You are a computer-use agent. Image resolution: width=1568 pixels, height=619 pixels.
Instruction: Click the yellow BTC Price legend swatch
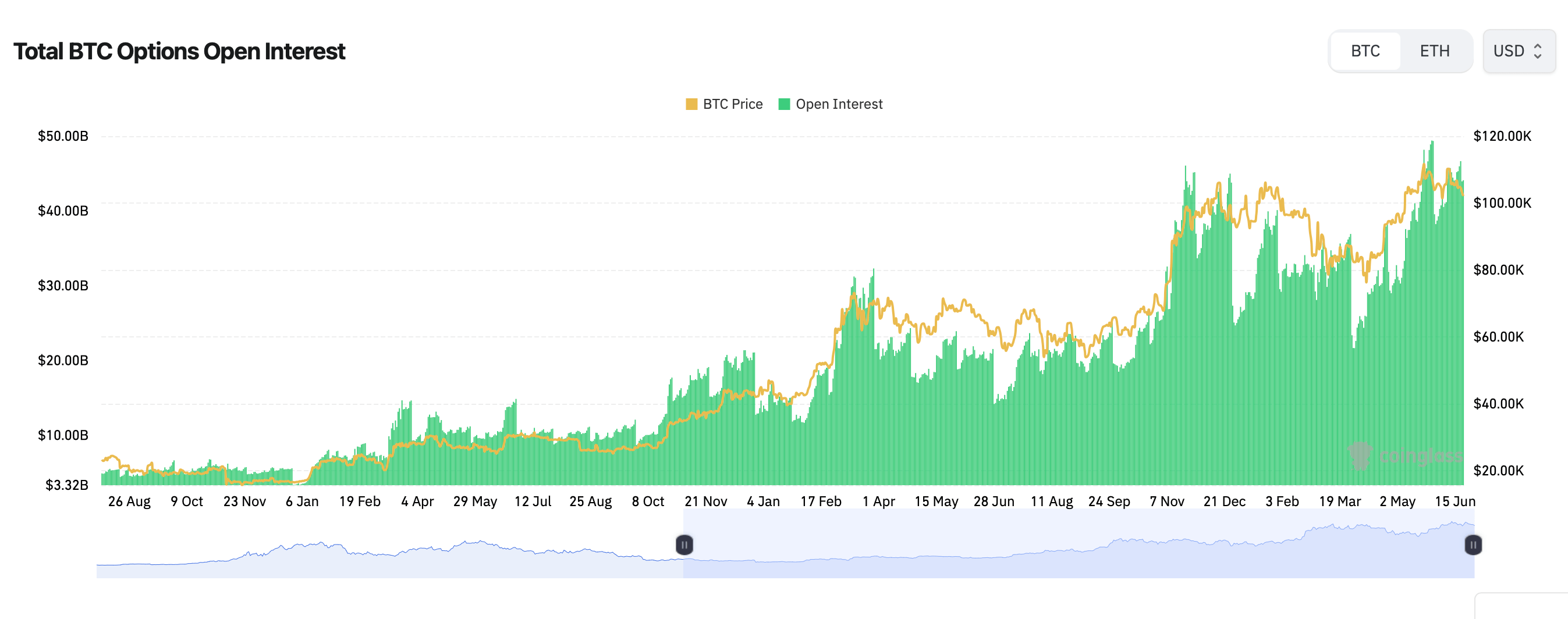[691, 104]
